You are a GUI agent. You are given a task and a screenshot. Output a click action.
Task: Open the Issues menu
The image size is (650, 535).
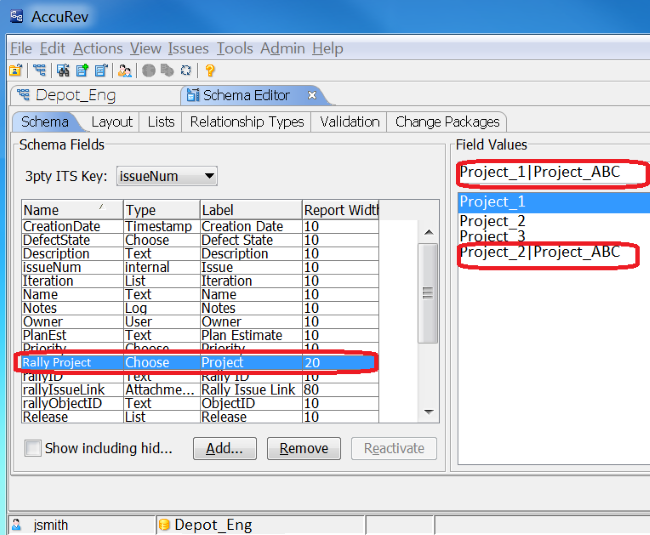click(188, 48)
